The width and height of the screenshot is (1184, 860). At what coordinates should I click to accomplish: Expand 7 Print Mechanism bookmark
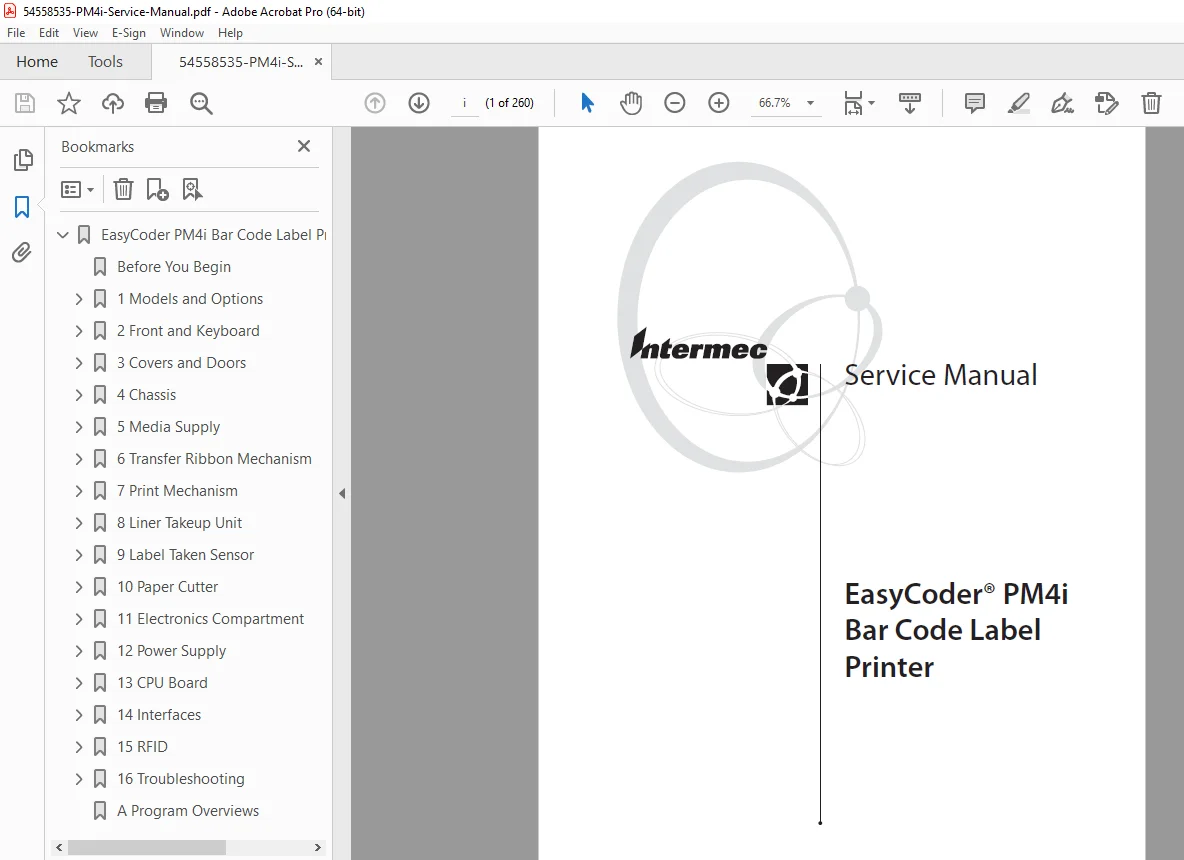(79, 491)
